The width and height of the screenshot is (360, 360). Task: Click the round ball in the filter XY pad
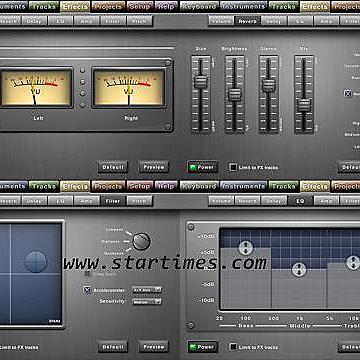pyautogui.click(x=35, y=262)
